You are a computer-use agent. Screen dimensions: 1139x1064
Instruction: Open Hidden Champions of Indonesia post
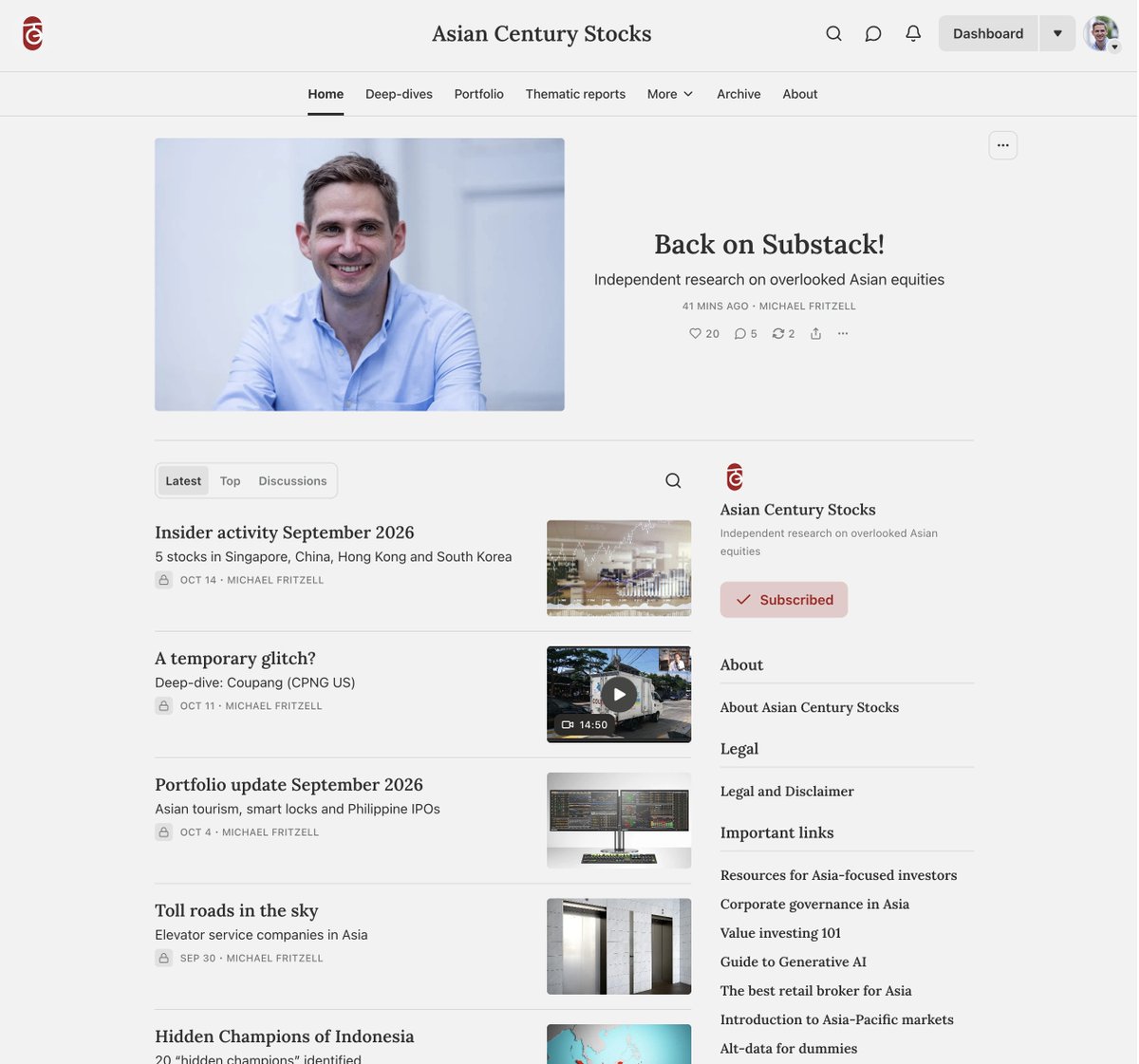[285, 1036]
